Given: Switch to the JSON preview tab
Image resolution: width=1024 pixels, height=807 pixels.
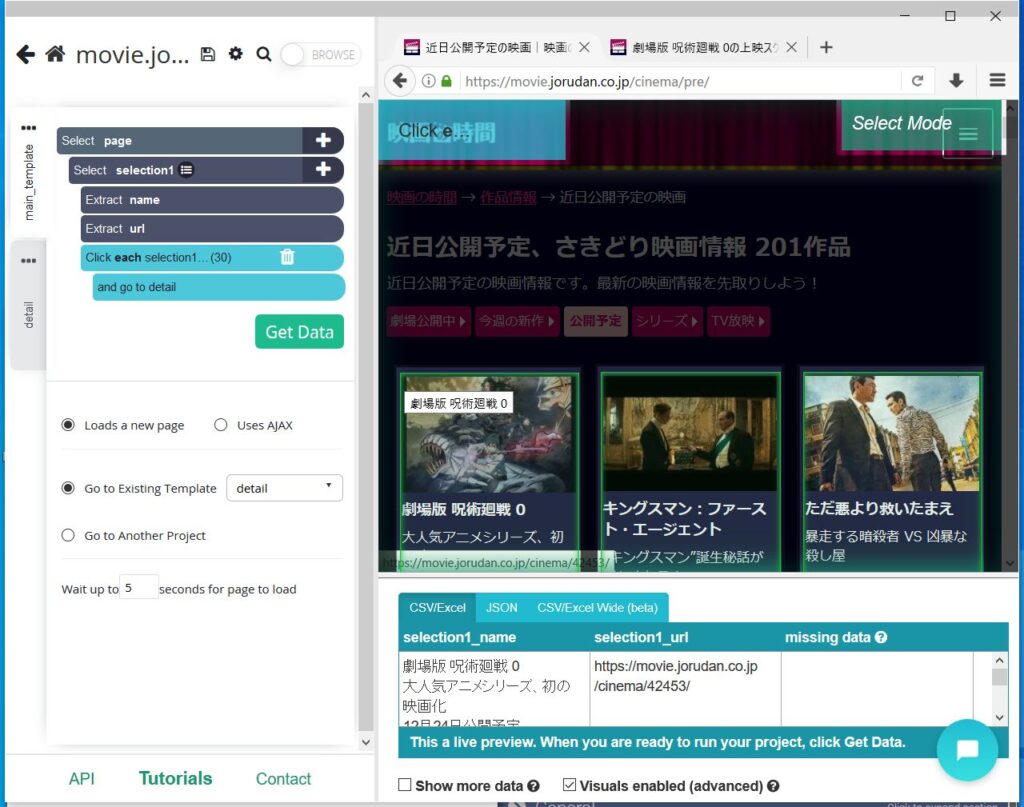Looking at the screenshot, I should point(502,608).
